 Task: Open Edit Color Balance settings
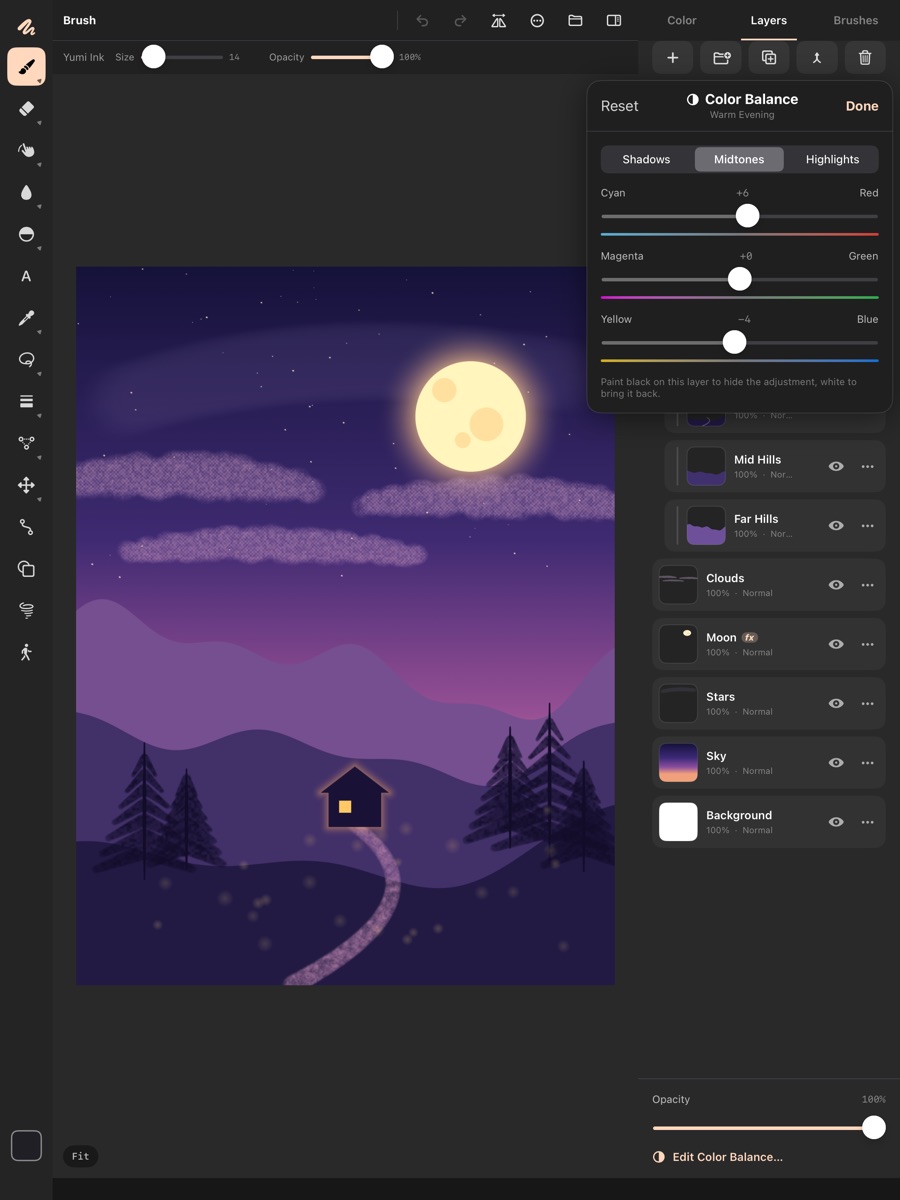tap(718, 1157)
